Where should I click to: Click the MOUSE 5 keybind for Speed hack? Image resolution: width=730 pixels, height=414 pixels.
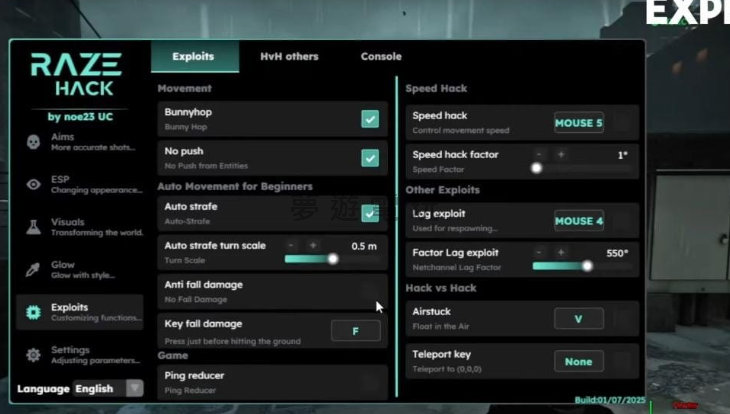579,123
